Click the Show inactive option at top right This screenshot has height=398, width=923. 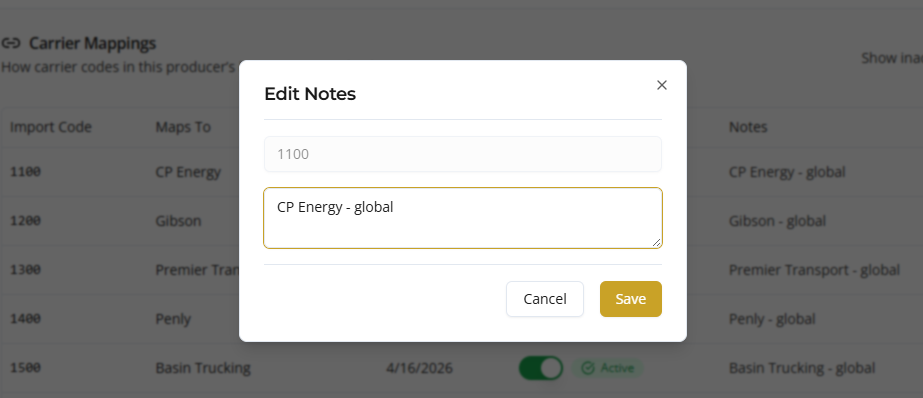892,58
